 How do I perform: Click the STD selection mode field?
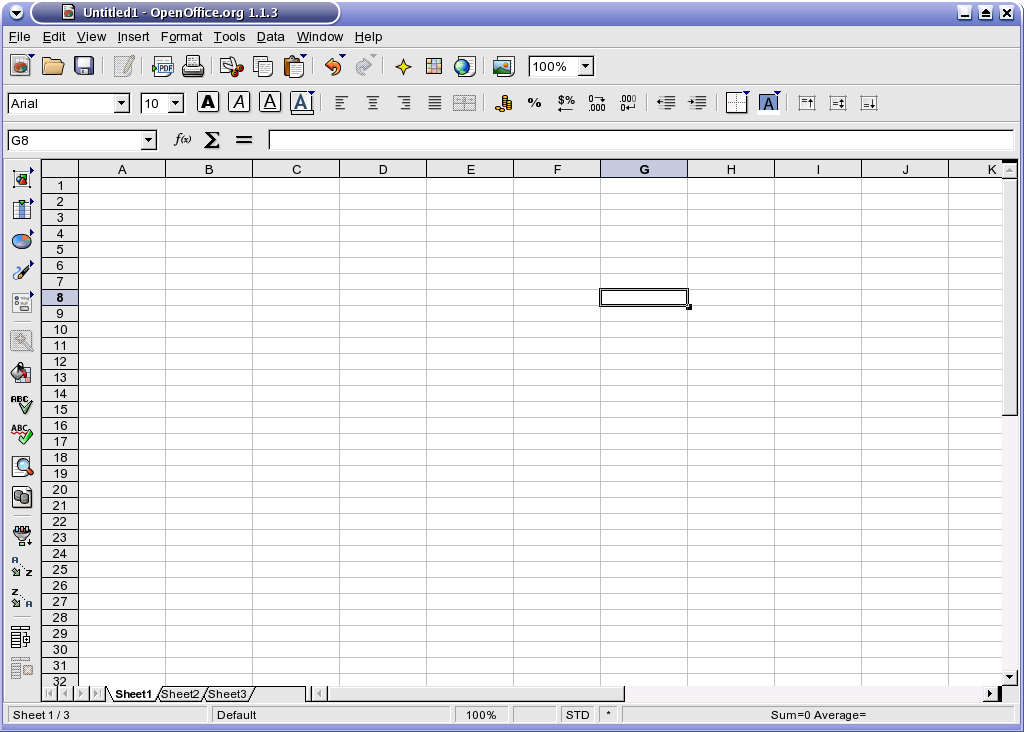[577, 715]
